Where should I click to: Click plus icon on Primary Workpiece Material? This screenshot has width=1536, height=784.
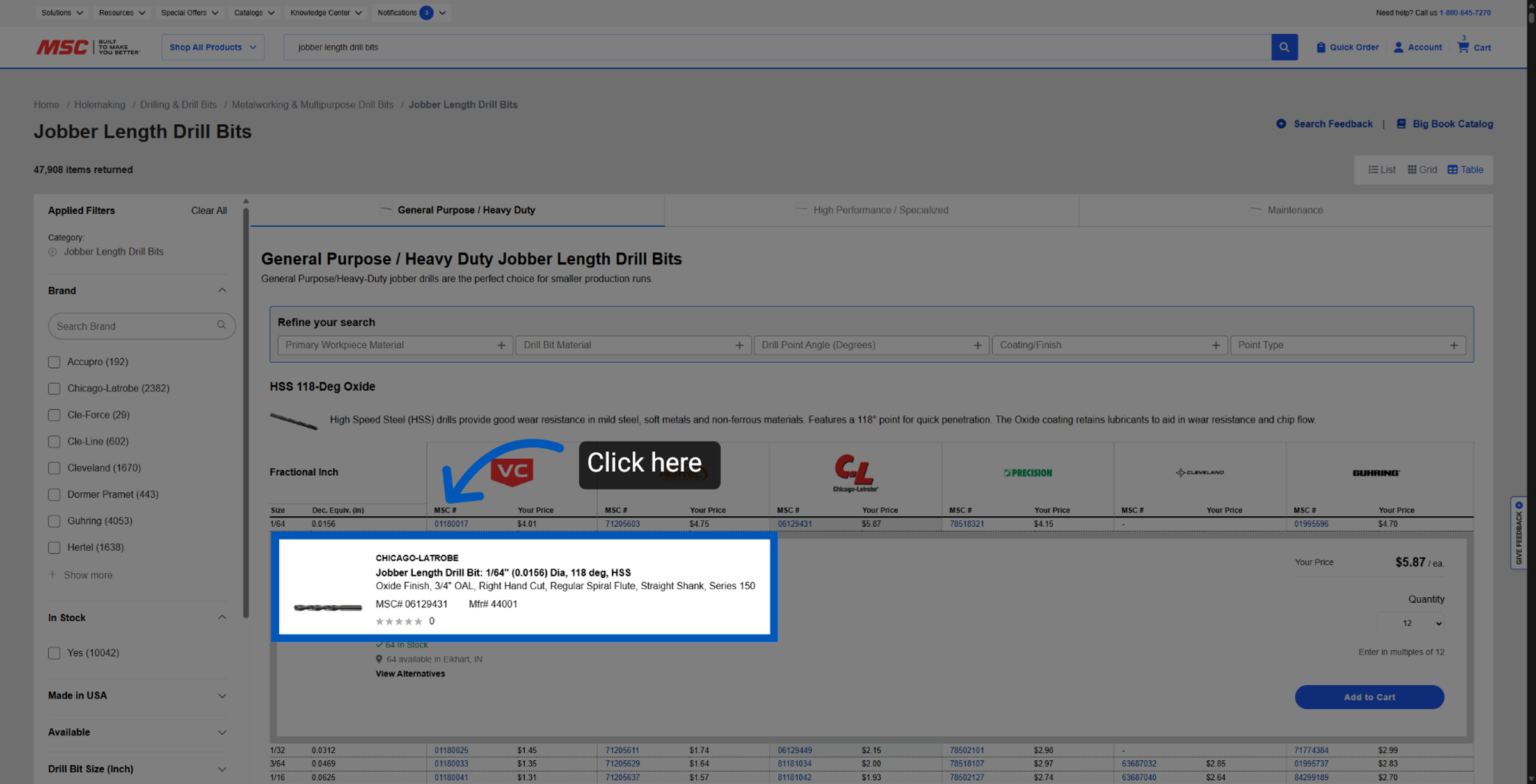(501, 345)
